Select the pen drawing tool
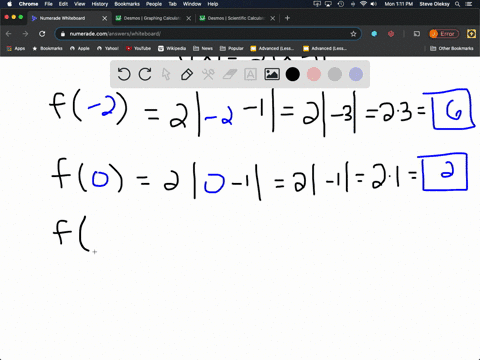This screenshot has width=480, height=360. (187, 74)
